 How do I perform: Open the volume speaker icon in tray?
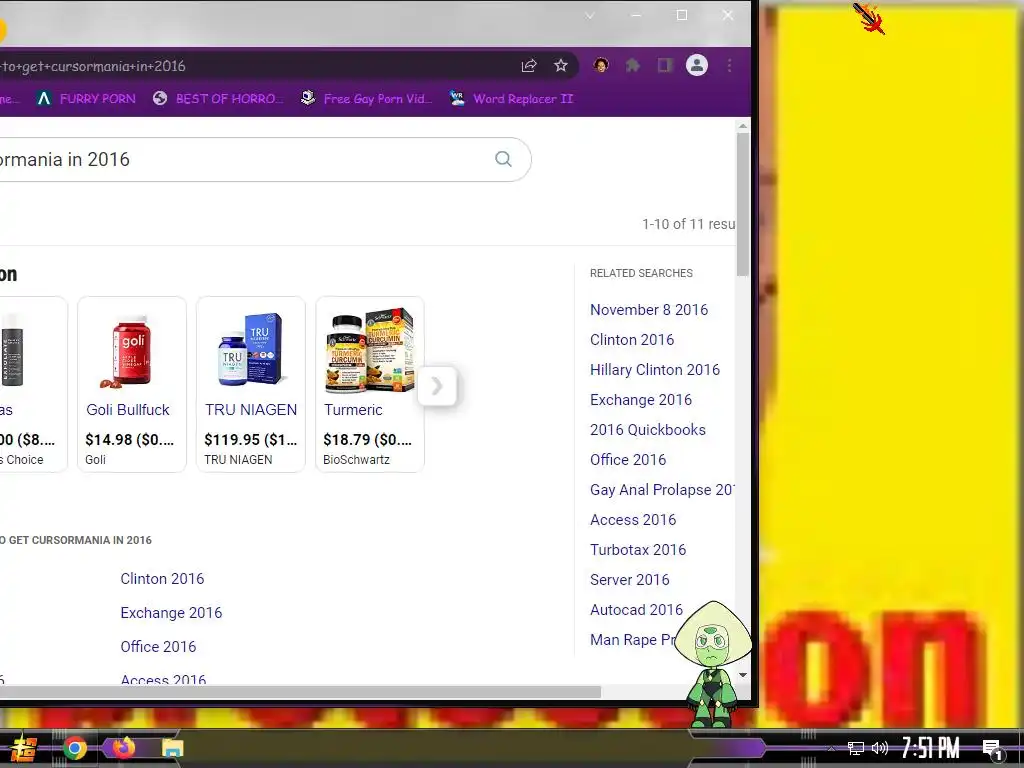880,748
